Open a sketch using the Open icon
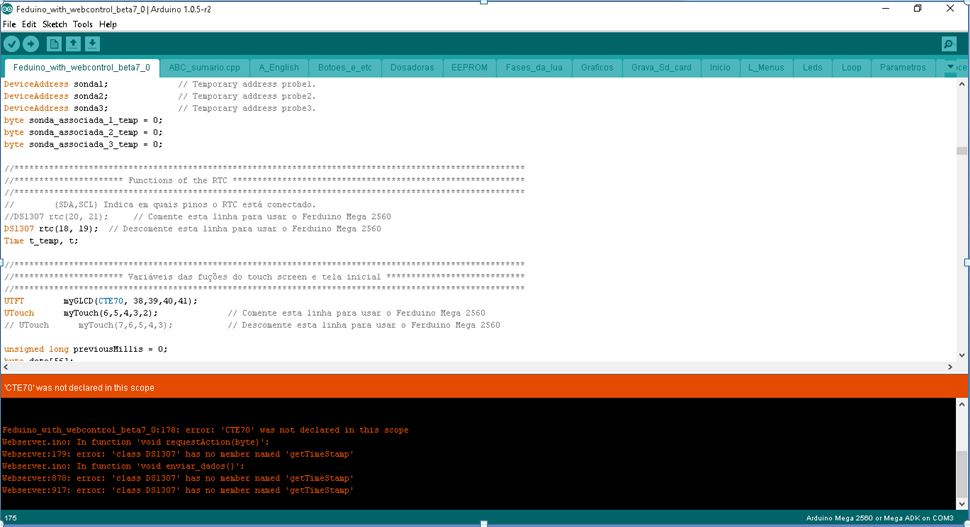 [x=73, y=44]
